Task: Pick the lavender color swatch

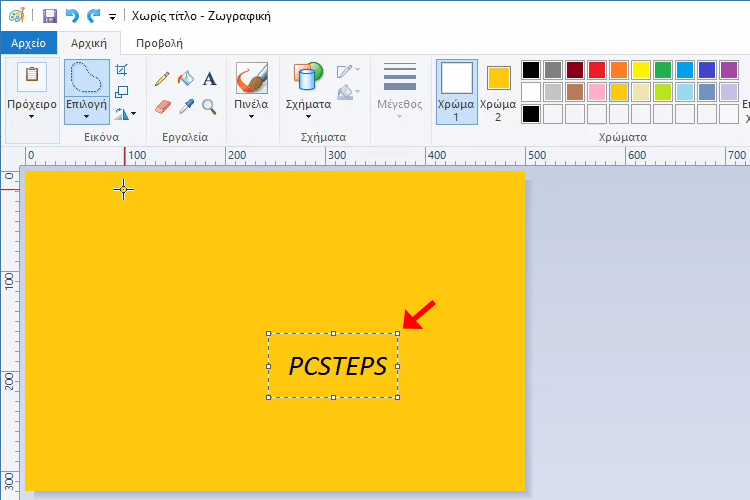Action: click(729, 92)
